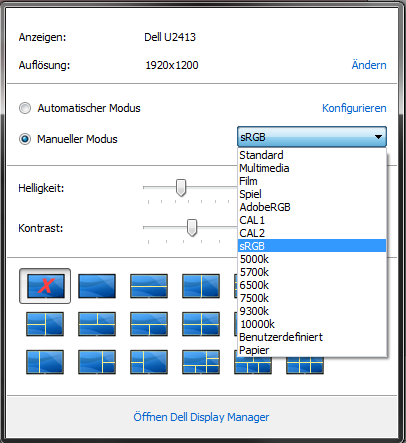Choose the single full-screen layout icon
Screen dimensions: 406x443
[x=97, y=286]
